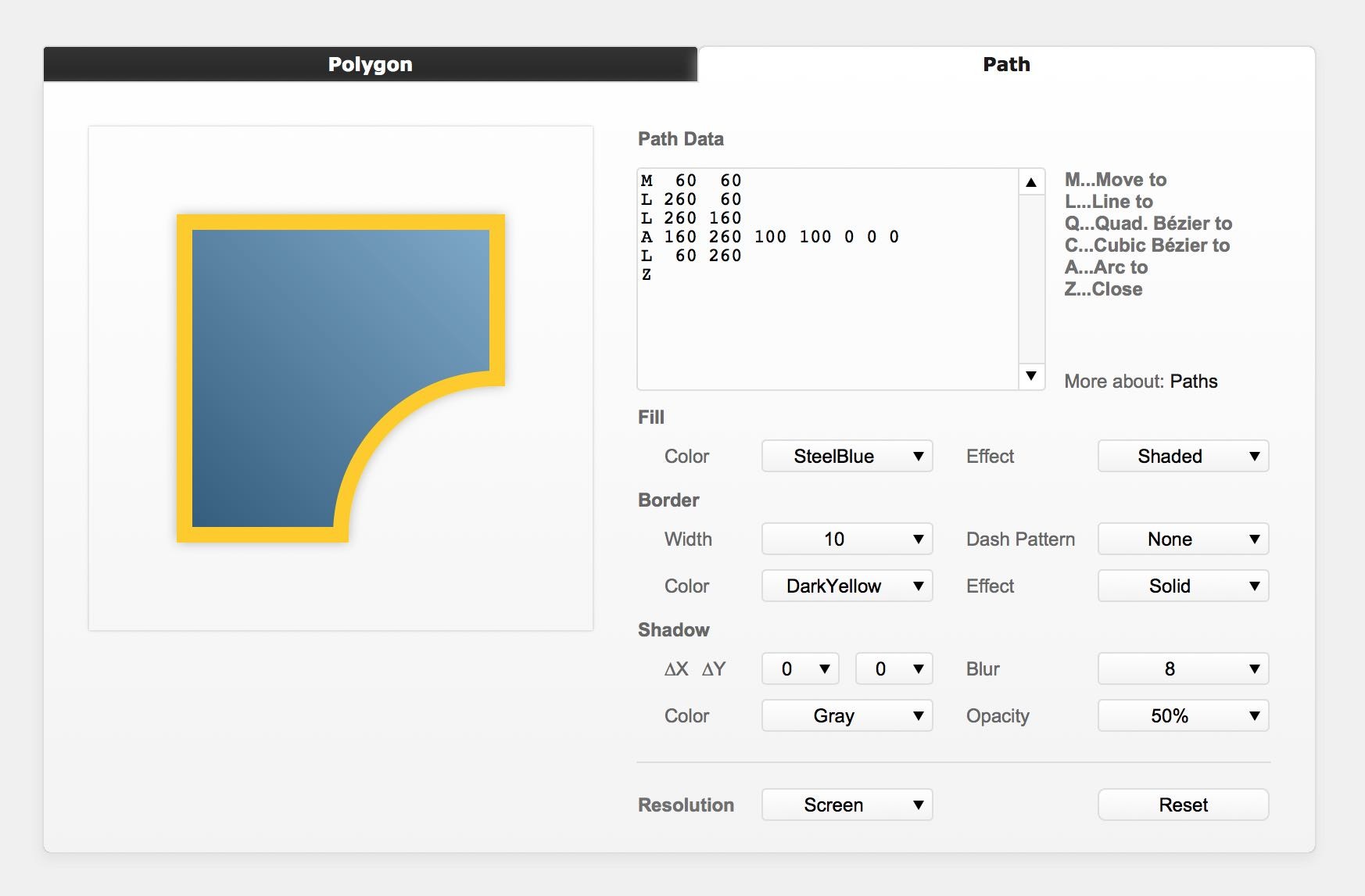Click the 'Shadow' section heading
Image resolution: width=1365 pixels, height=896 pixels.
[674, 630]
